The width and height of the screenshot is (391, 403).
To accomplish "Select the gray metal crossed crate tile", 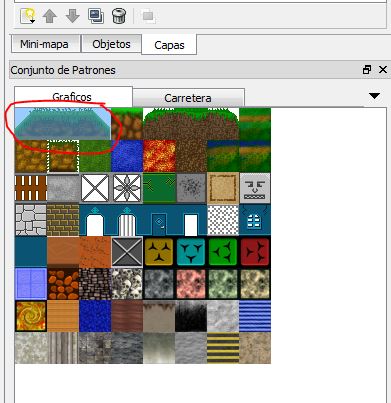I will pos(127,252).
